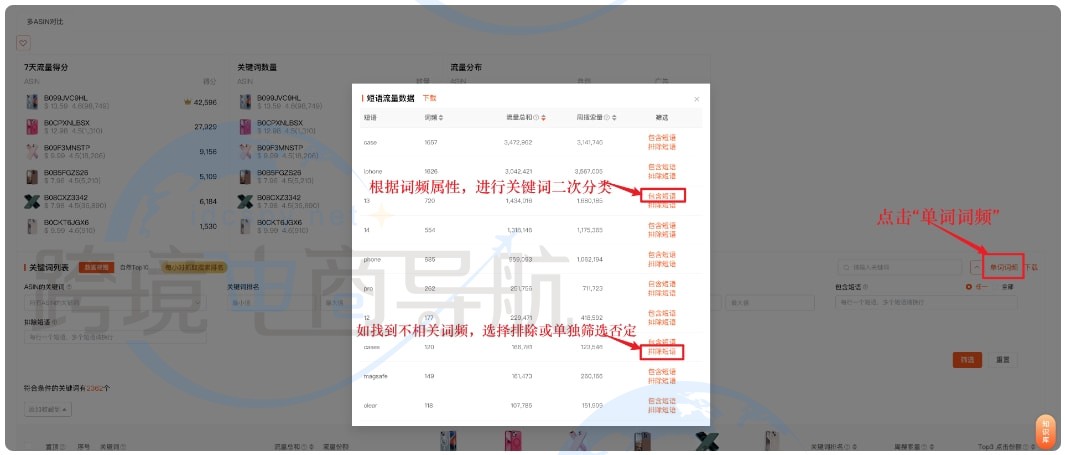The height and width of the screenshot is (455, 1065).
Task: Collapse filters with the up-arrow button
Action: (x=977, y=268)
